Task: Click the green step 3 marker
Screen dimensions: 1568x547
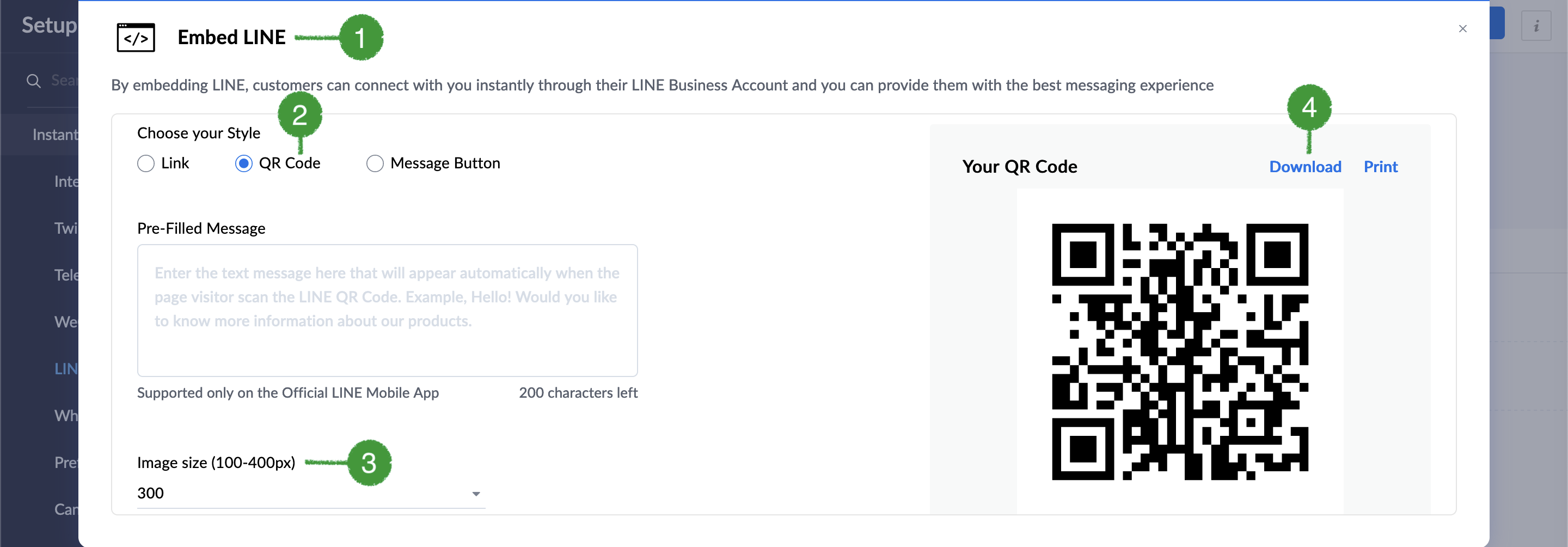Action: (x=369, y=463)
